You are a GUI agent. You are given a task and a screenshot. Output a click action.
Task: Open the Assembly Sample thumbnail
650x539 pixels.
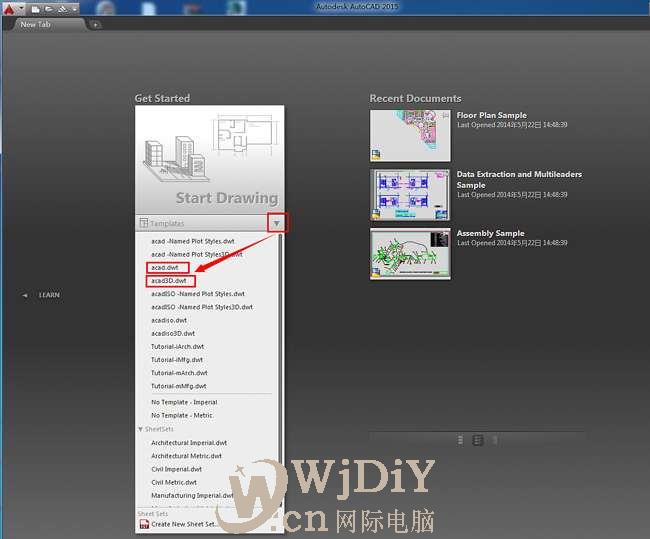(409, 254)
